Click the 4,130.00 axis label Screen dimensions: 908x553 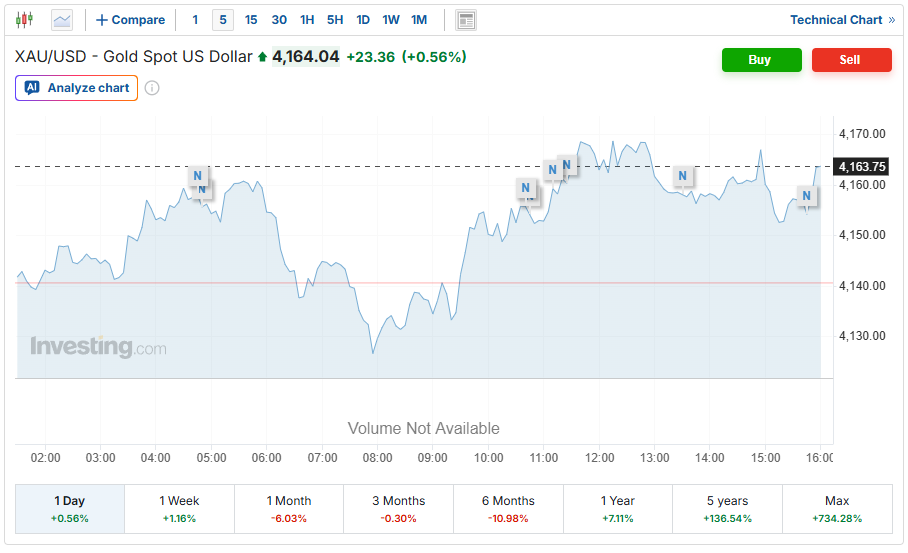point(862,336)
